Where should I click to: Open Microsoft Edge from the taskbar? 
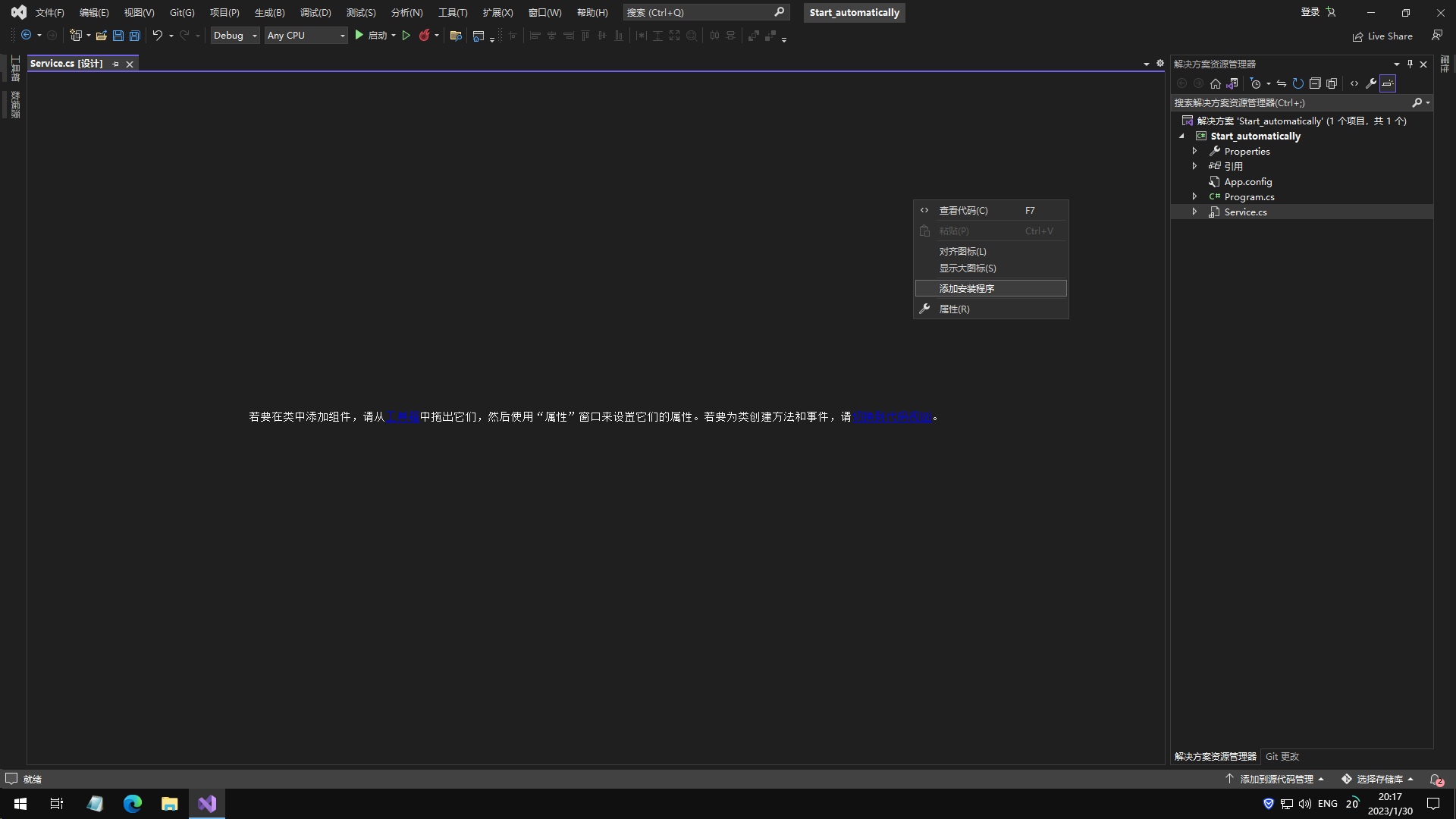(x=133, y=803)
